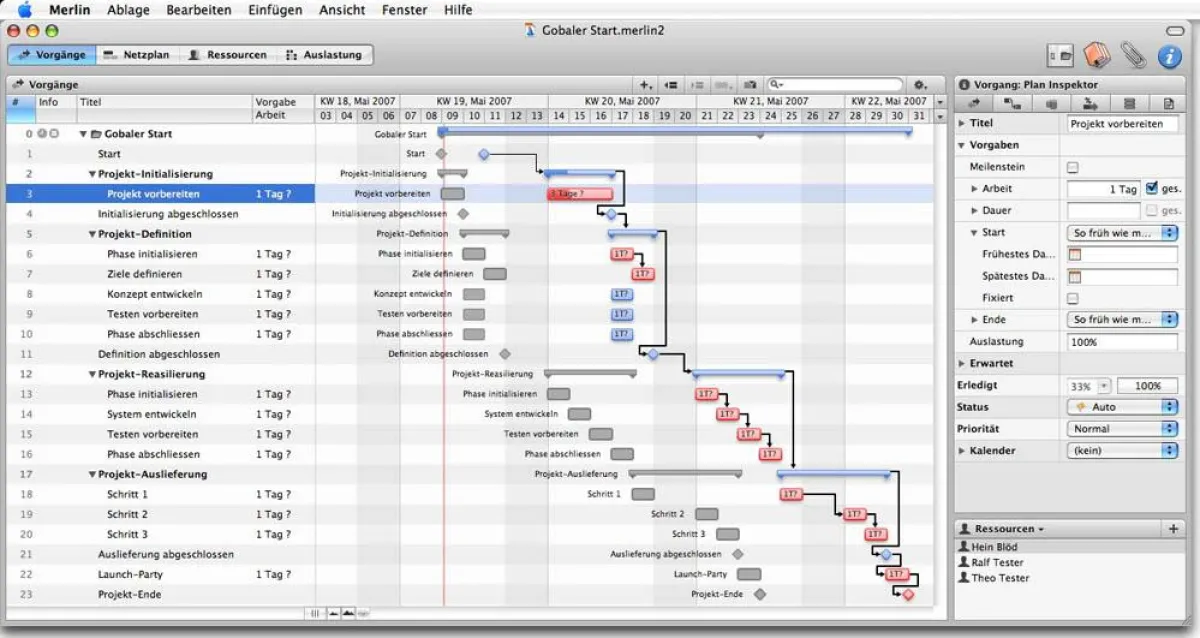Uncheck the Arbeit ges. checkbox
The width and height of the screenshot is (1200, 638).
pyautogui.click(x=1152, y=188)
